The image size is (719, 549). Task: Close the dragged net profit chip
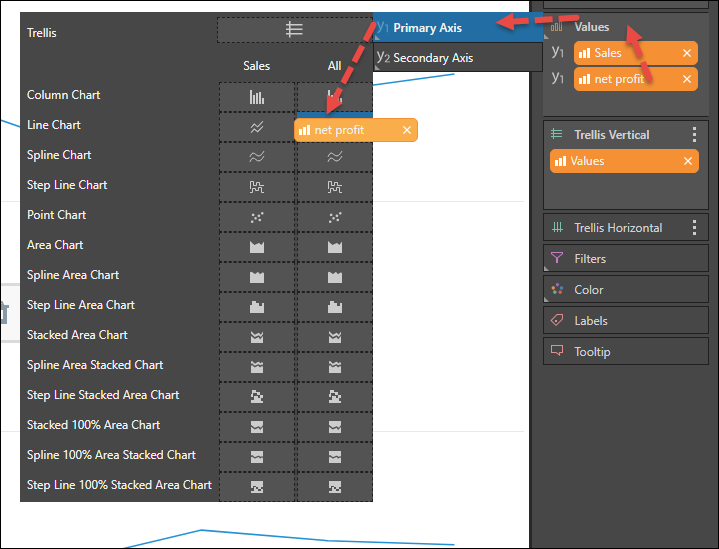pyautogui.click(x=407, y=130)
